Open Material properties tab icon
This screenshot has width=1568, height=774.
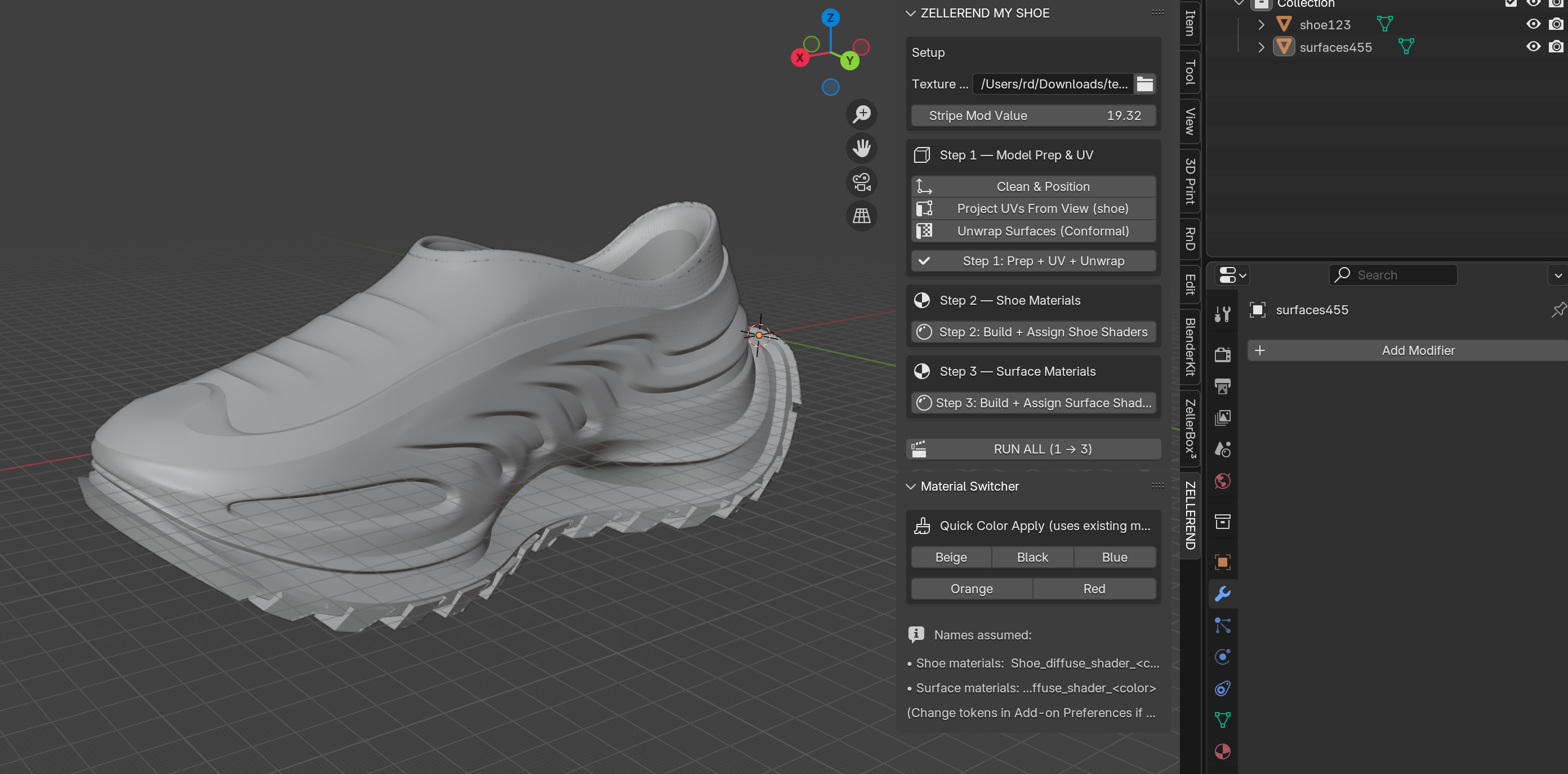click(1222, 751)
